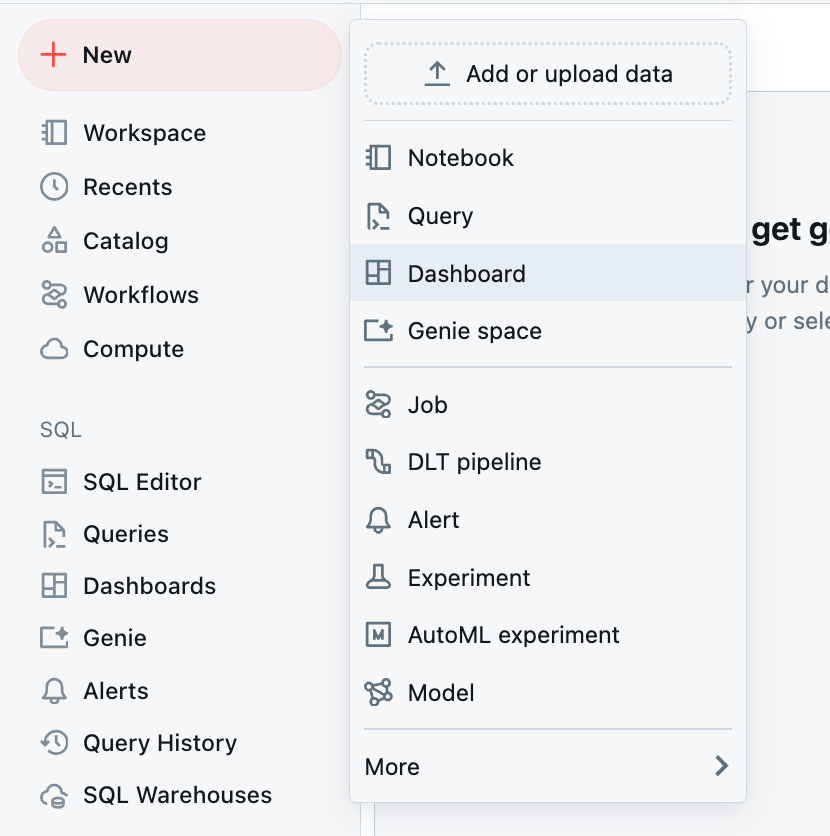
Task: Select the SQL Warehouses icon
Action: coord(53,794)
